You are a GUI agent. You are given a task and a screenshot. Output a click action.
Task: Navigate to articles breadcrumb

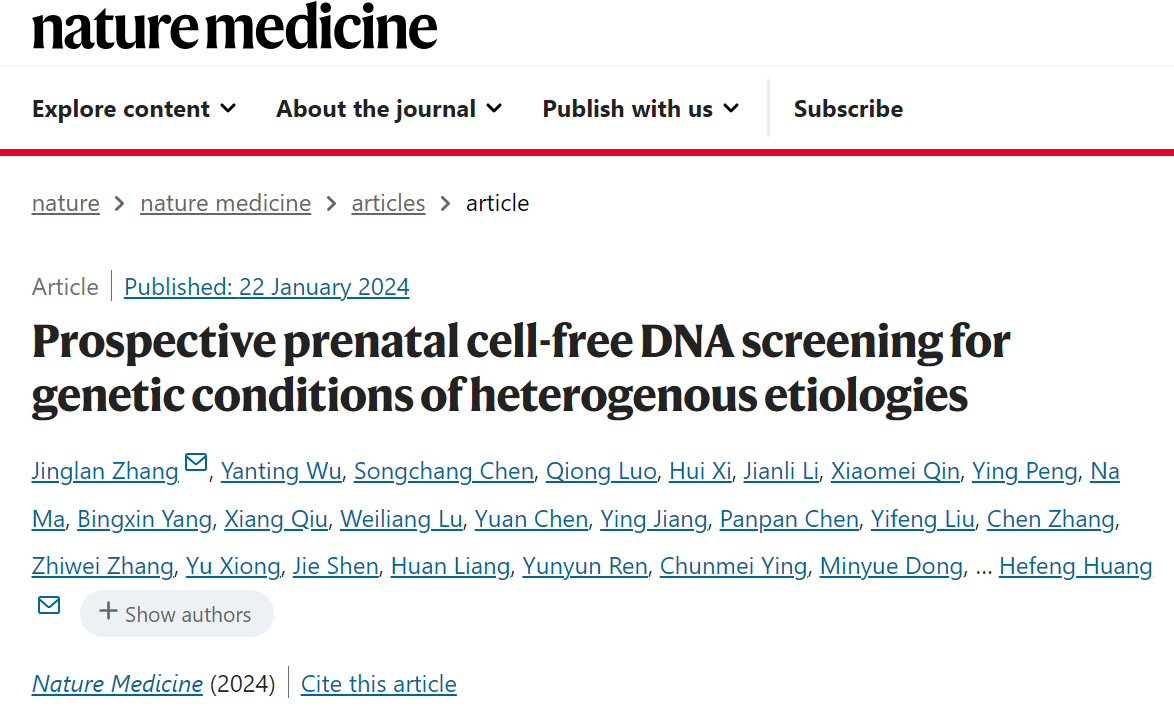(388, 203)
